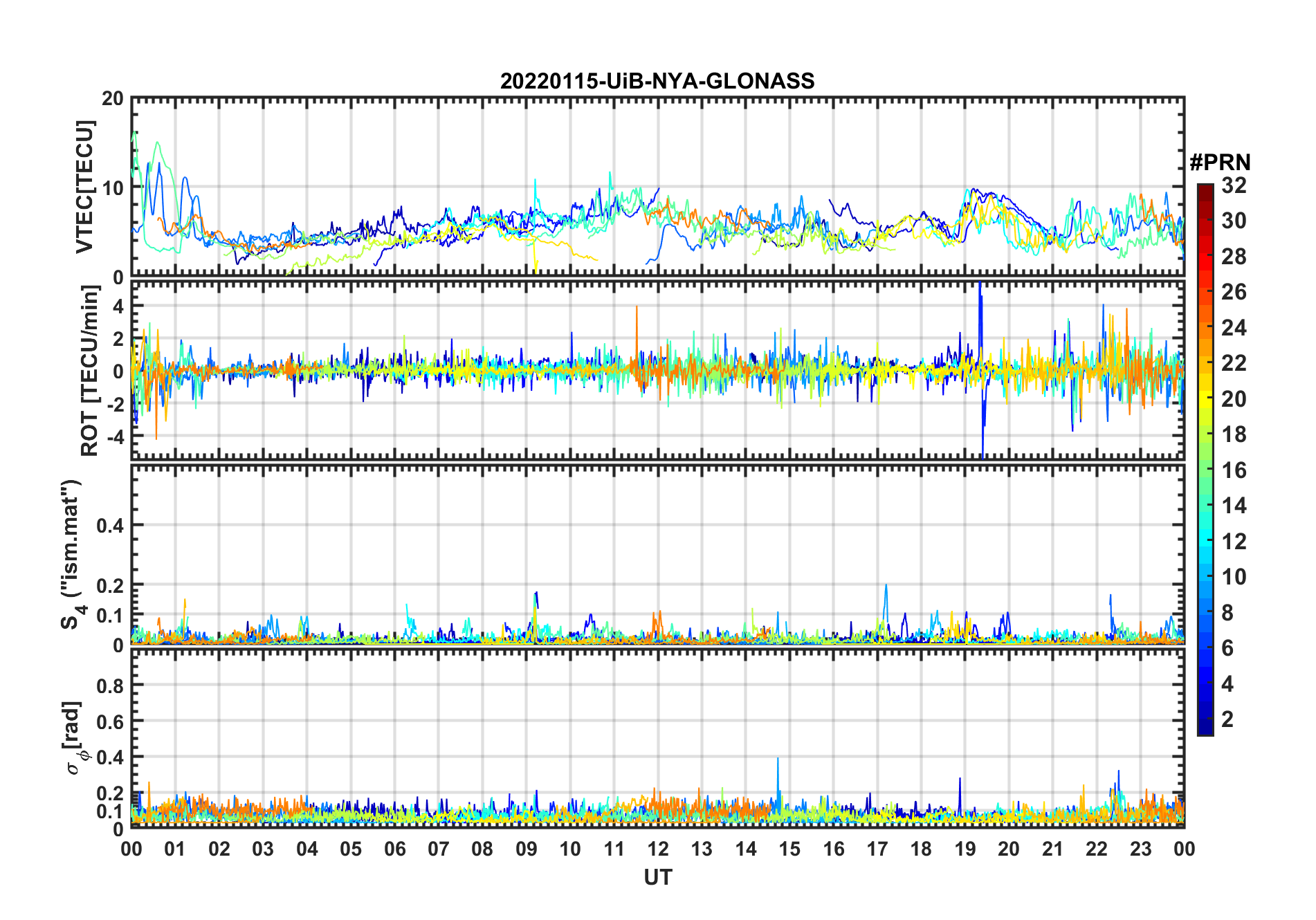Viewport: 1316px width, 920px height.
Task: Click the 09 hour tick on the UT axis
Action: [527, 849]
